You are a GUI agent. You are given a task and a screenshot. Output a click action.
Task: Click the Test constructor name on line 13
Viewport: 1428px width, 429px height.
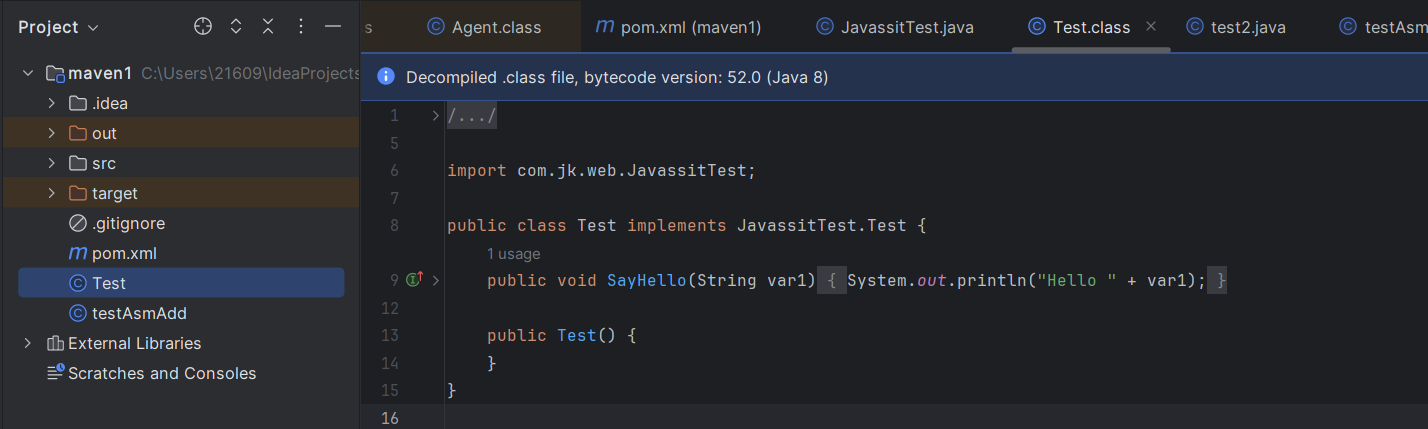[577, 336]
